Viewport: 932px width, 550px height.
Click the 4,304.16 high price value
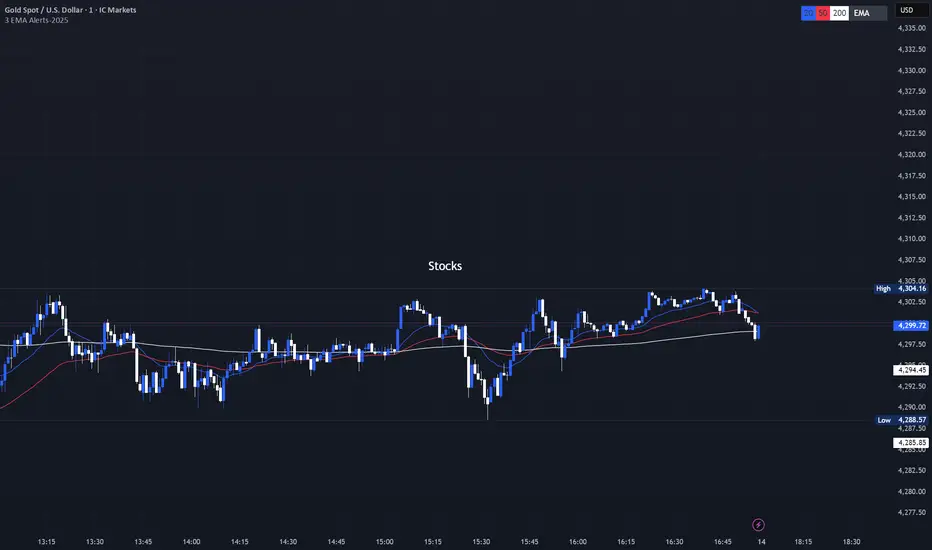pos(911,289)
